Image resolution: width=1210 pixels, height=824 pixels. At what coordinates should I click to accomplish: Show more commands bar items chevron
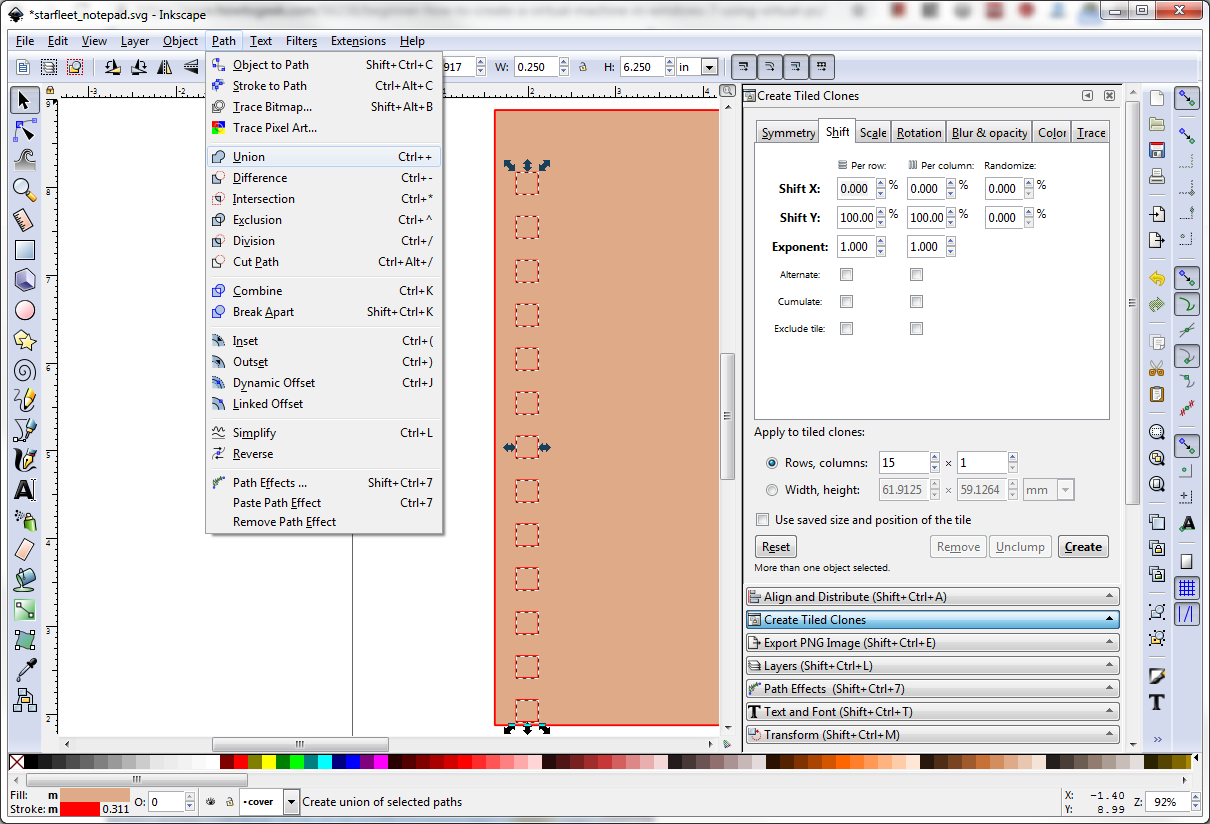[x=1157, y=740]
